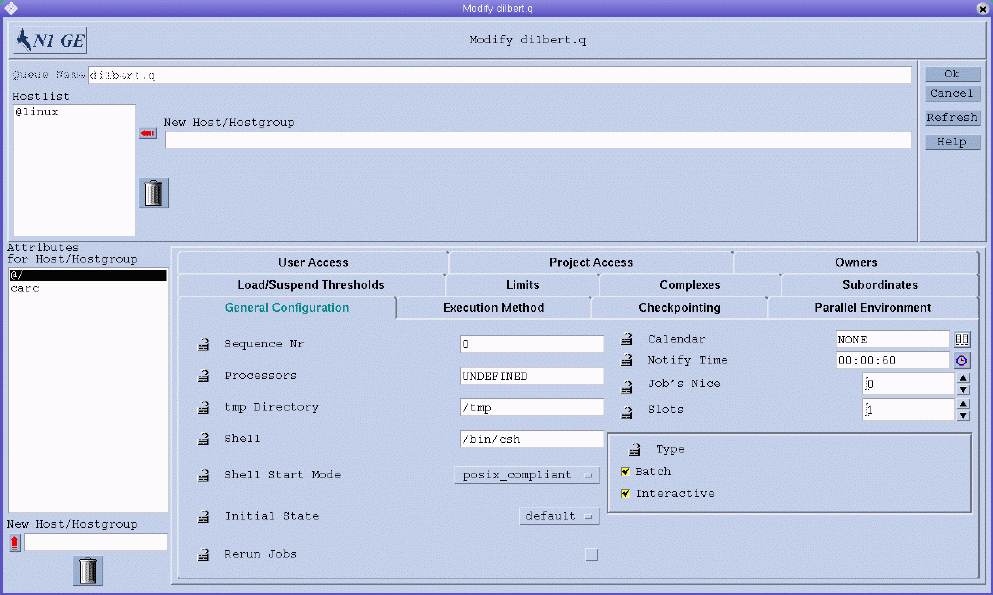The height and width of the screenshot is (595, 993).
Task: Click the Sequence Nr input field
Action: 532,344
